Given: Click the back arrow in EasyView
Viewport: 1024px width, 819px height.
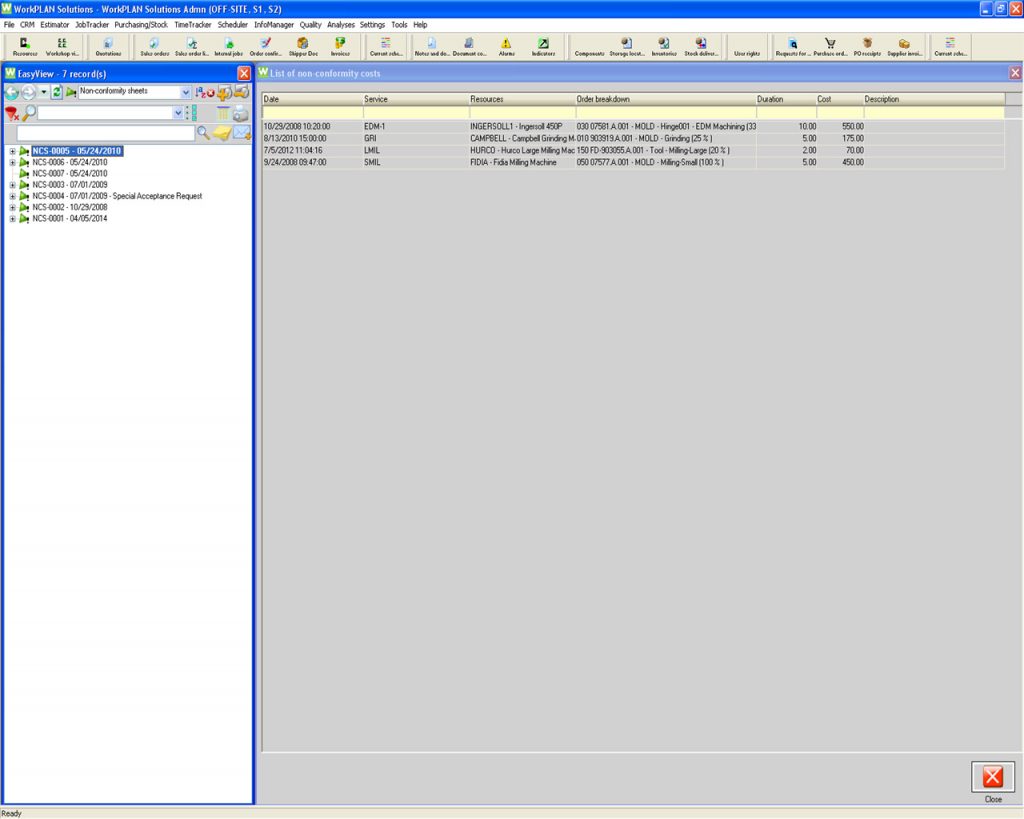Looking at the screenshot, I should [x=11, y=92].
